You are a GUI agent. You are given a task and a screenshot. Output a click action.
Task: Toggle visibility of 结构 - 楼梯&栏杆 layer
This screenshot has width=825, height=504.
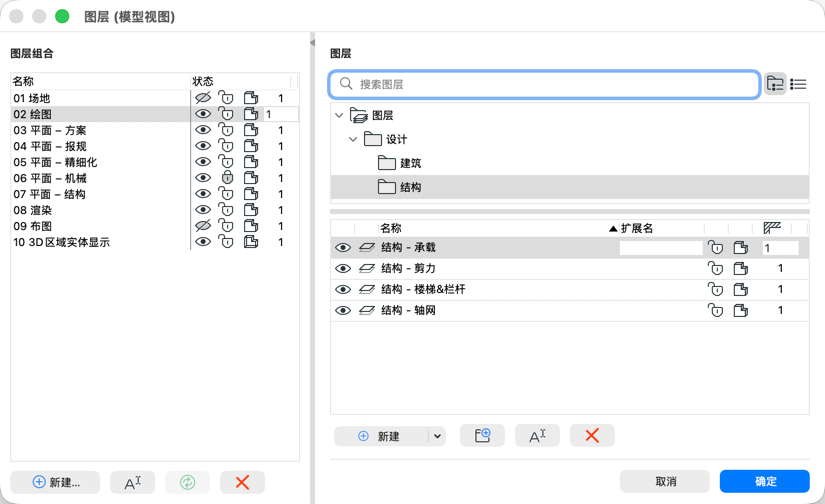pyautogui.click(x=343, y=289)
